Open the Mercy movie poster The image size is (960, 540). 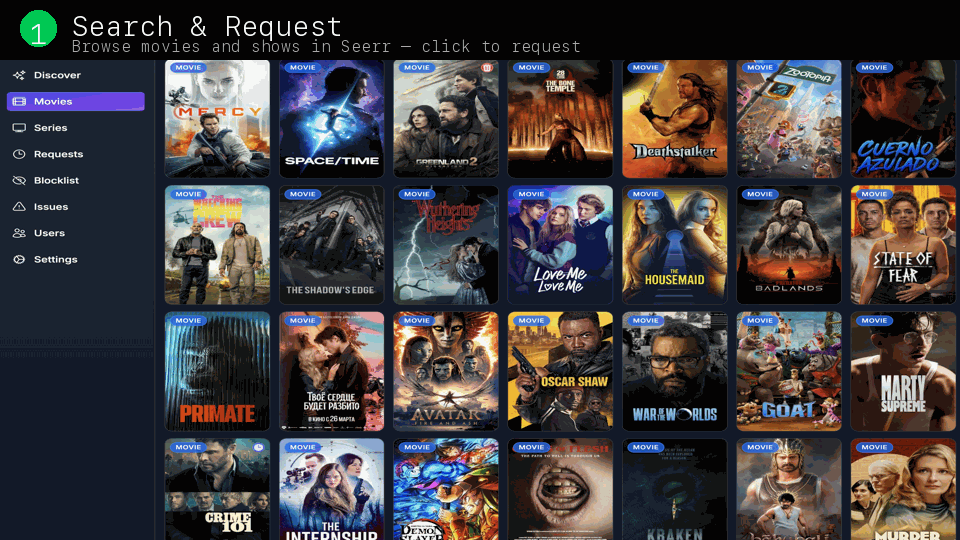click(x=217, y=119)
